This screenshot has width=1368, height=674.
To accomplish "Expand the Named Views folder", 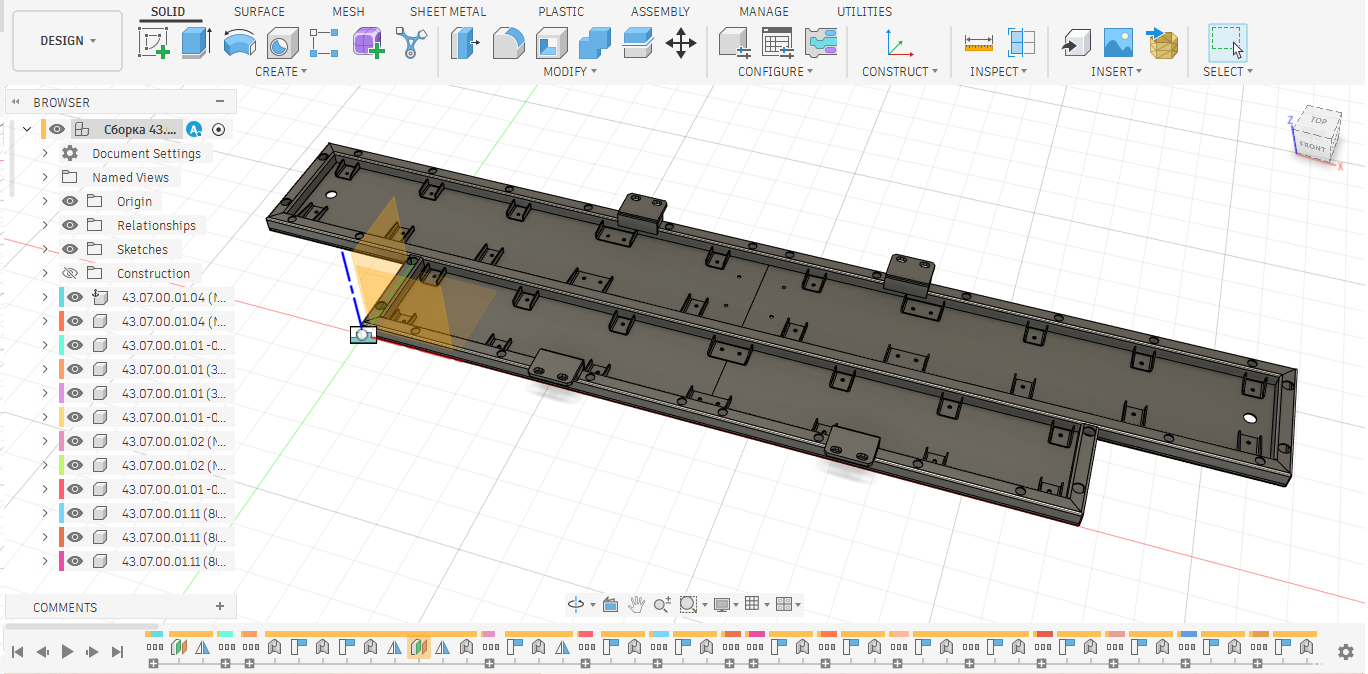I will (x=45, y=177).
